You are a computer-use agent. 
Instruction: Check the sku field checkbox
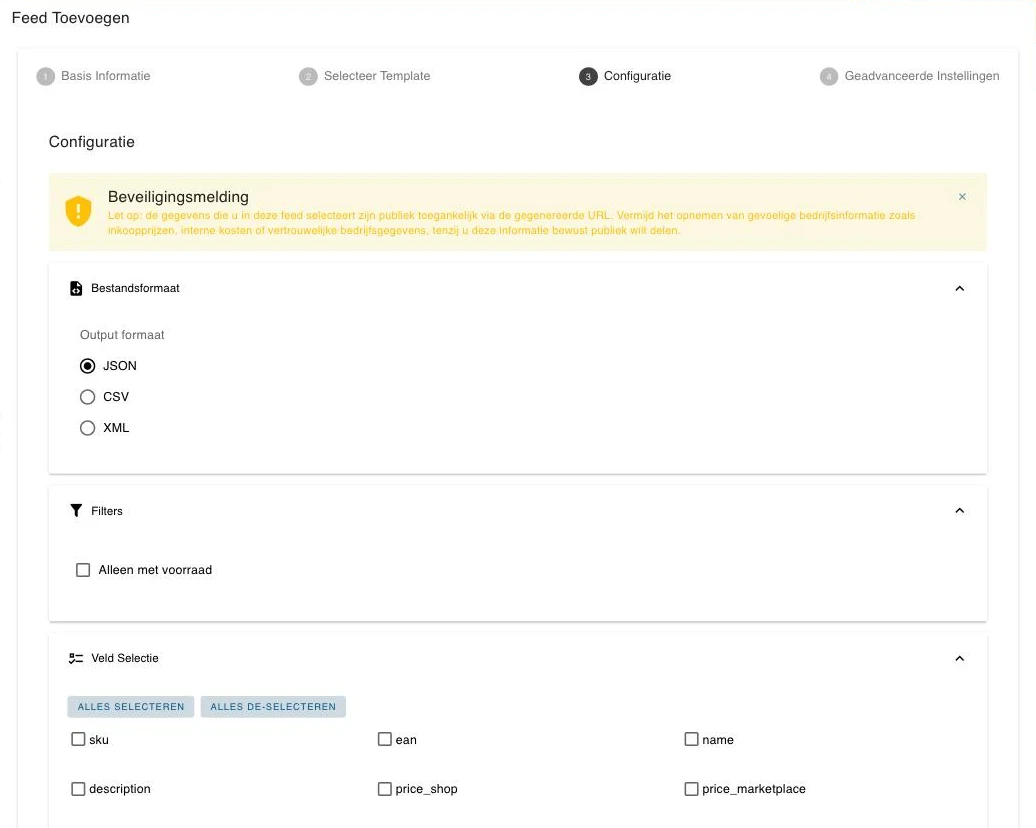78,739
